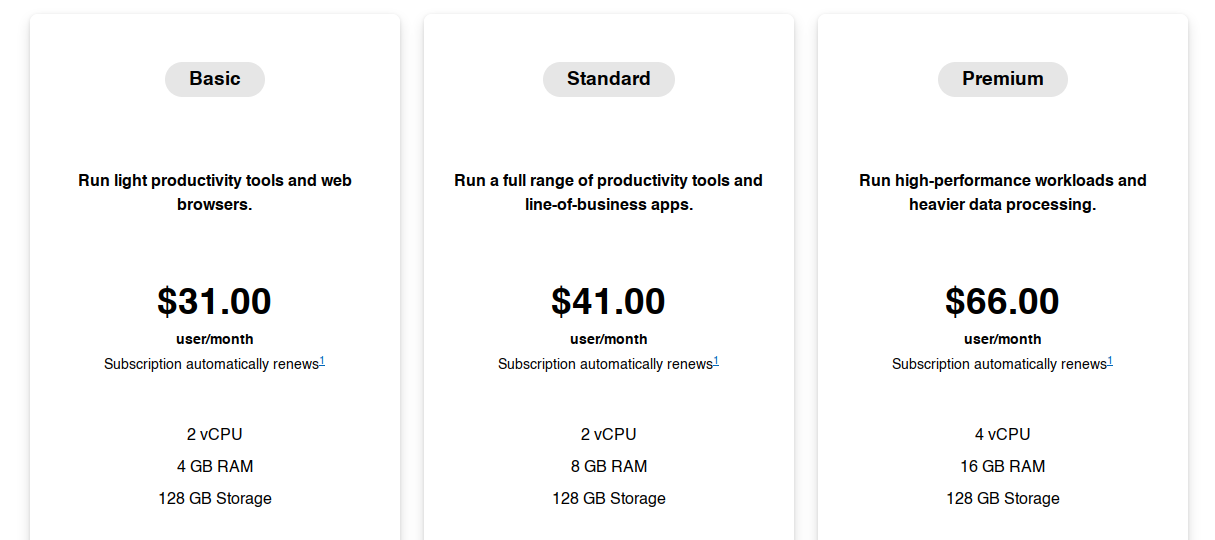Viewport: 1215px width, 540px height.
Task: Click the $31.00 price text
Action: (x=214, y=301)
